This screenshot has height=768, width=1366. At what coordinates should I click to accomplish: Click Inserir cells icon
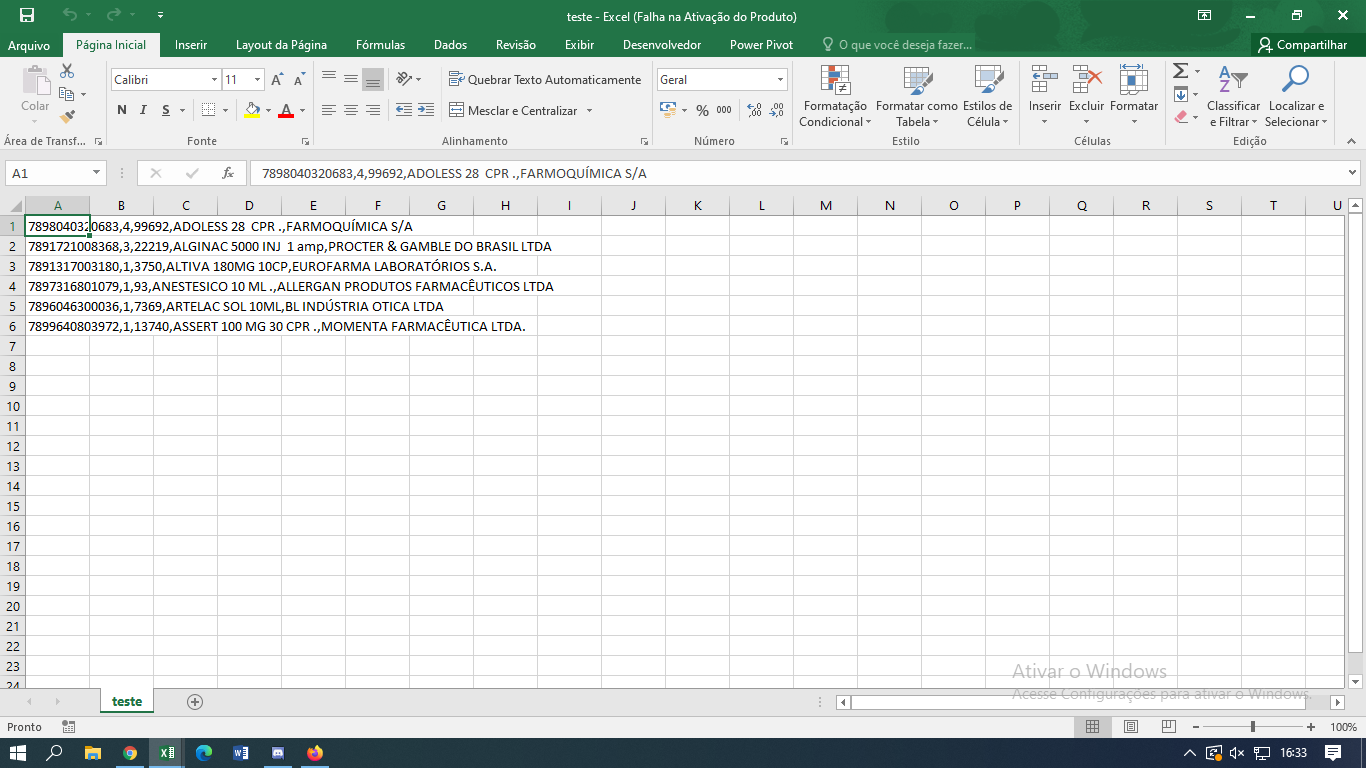click(x=1045, y=80)
